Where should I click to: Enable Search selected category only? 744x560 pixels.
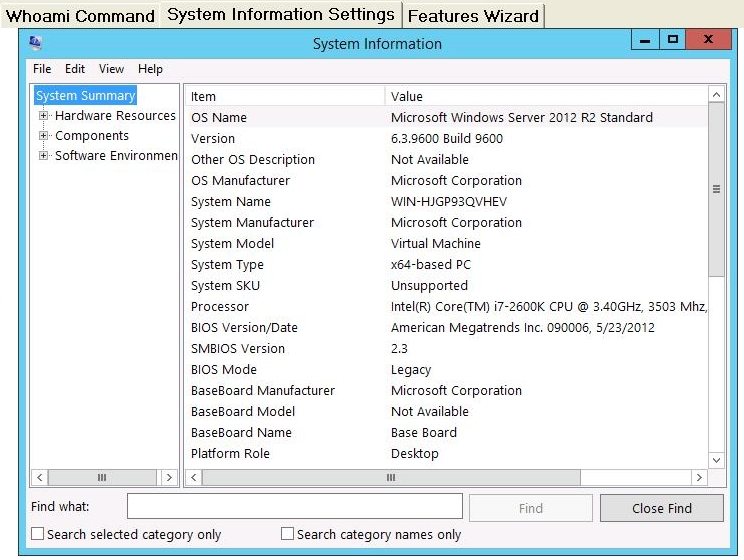coord(37,534)
